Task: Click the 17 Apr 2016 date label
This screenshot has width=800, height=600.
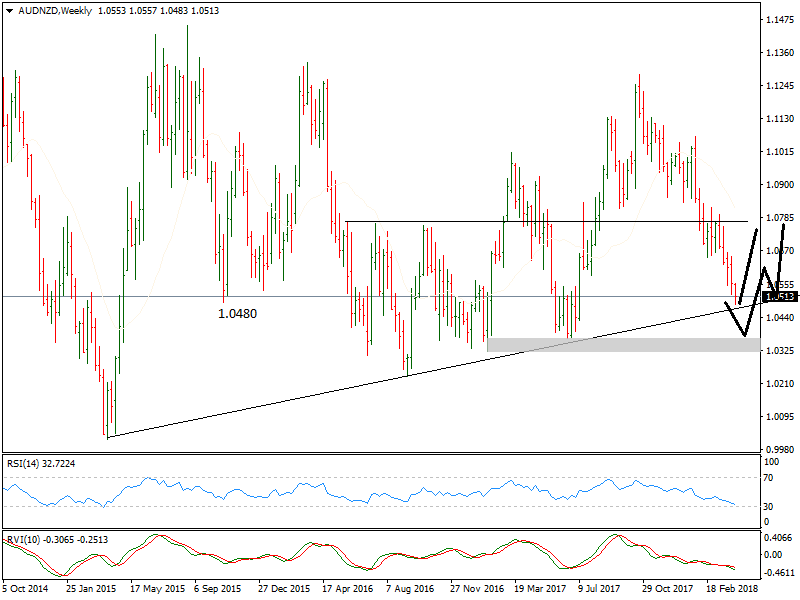Action: (348, 589)
